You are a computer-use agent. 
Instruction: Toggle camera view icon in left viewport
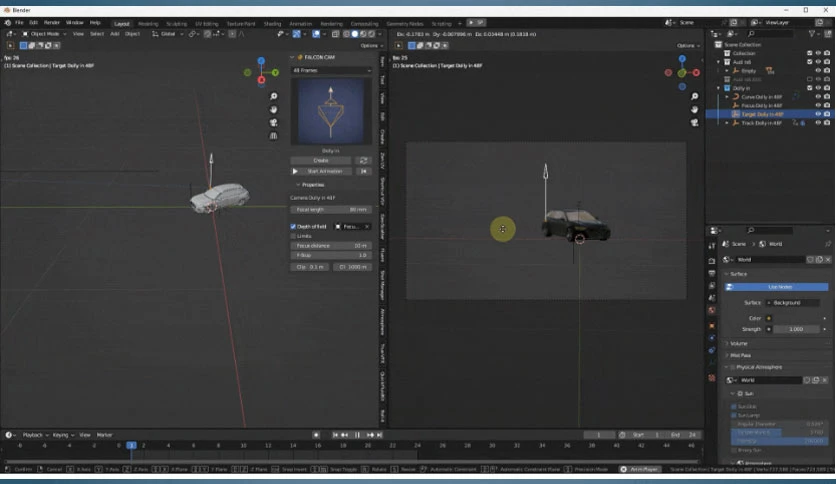tap(274, 123)
